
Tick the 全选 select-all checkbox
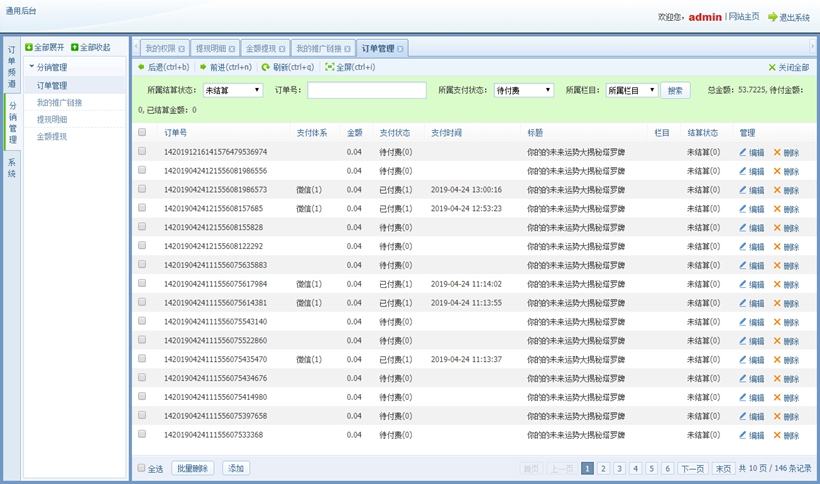[142, 468]
